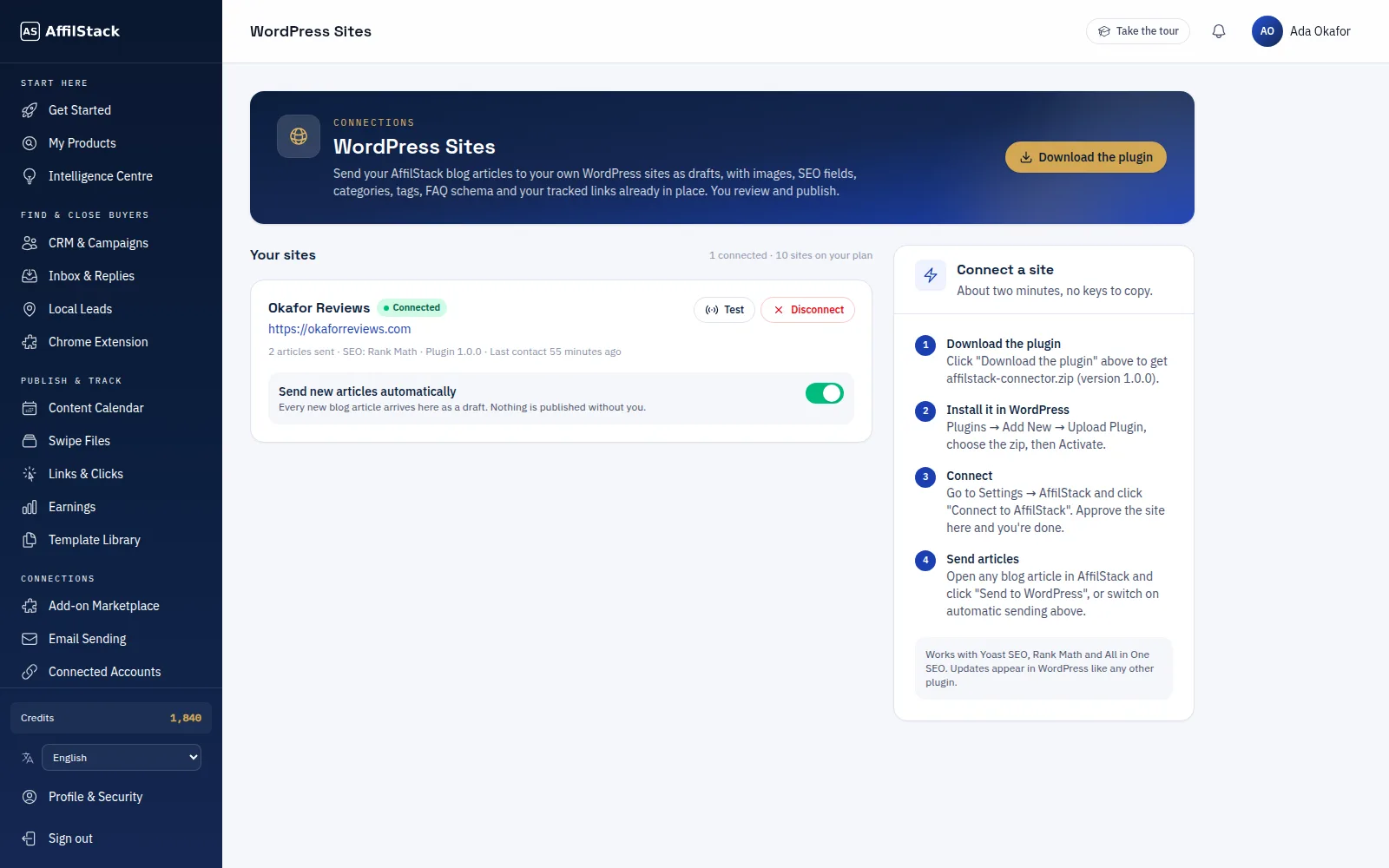Click the Earnings bar chart icon
Viewport: 1389px width, 868px height.
pyautogui.click(x=30, y=507)
